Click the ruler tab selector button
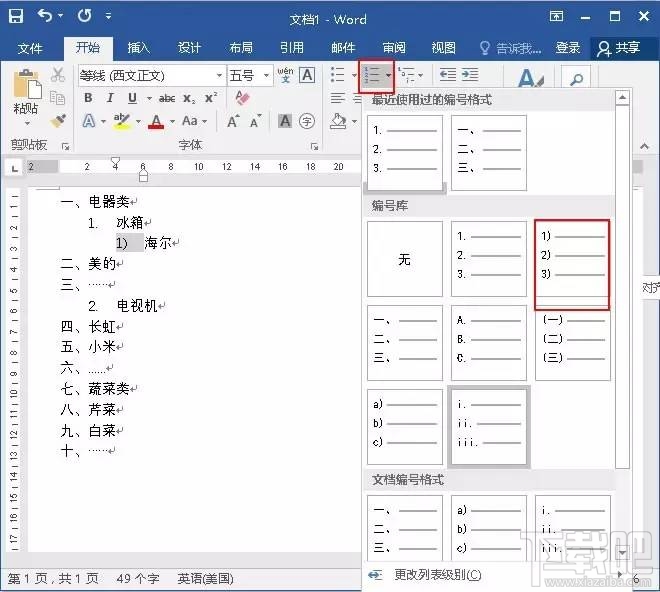The width and height of the screenshot is (660, 592). (15, 169)
